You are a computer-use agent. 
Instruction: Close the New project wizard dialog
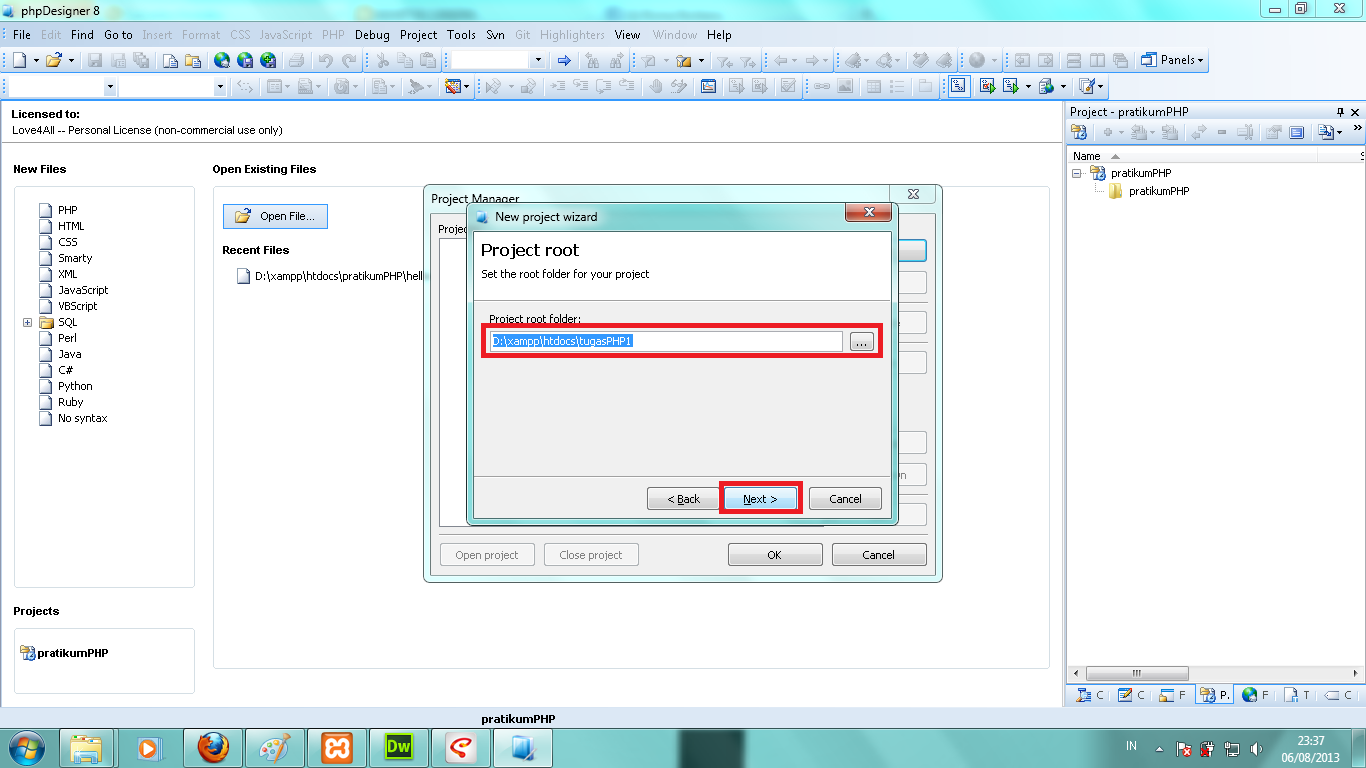868,212
